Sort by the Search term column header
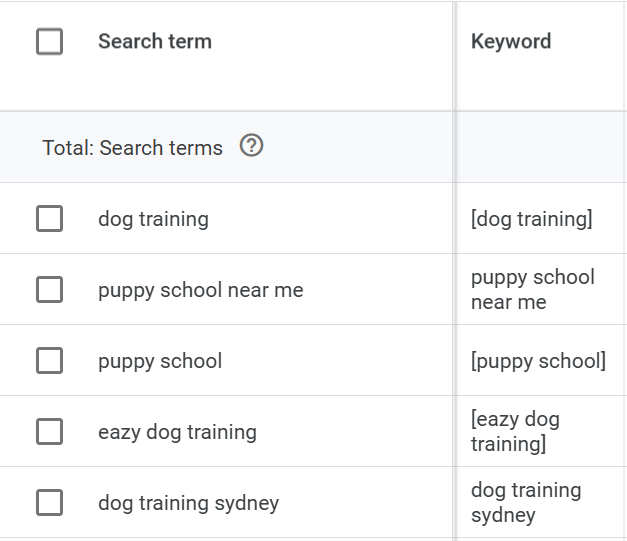Viewport: 627px width, 541px height. pos(154,42)
